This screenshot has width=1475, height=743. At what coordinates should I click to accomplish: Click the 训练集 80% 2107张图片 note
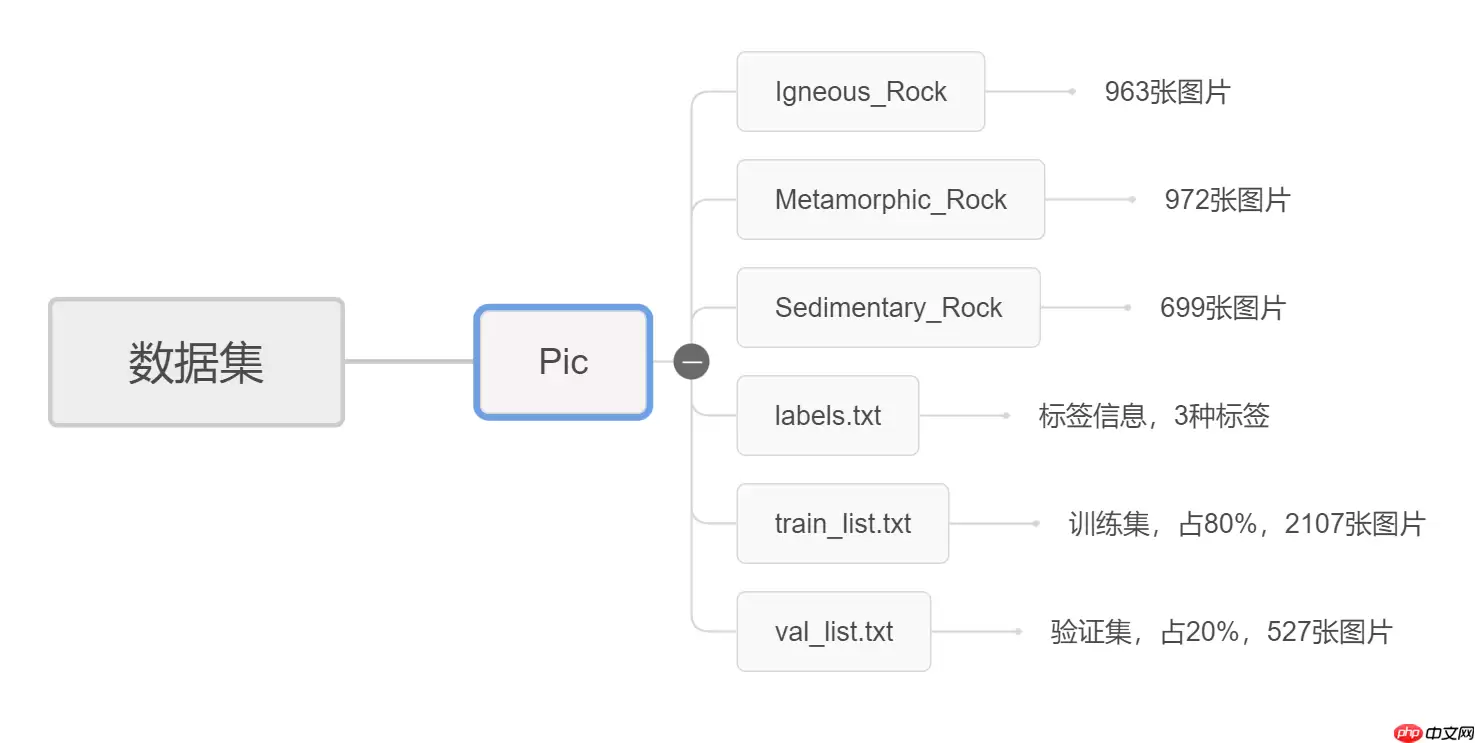[1246, 524]
